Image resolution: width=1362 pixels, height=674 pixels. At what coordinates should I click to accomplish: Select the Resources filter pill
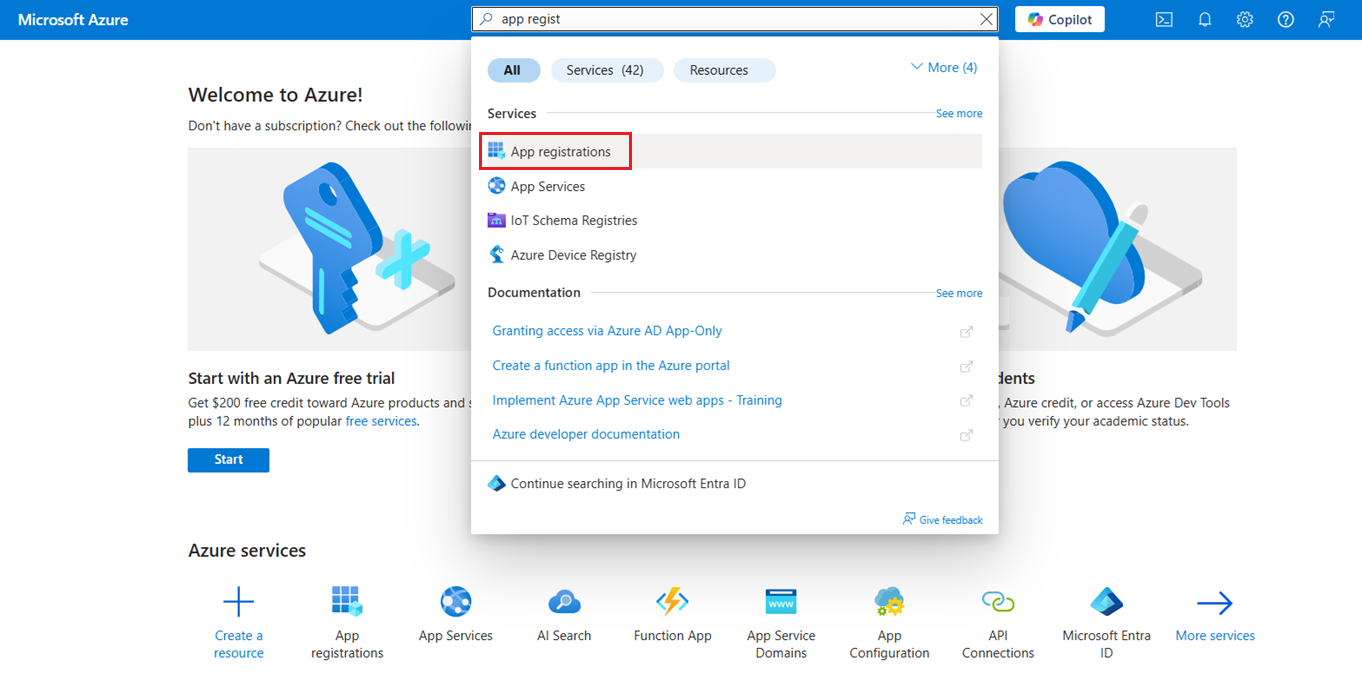[724, 70]
